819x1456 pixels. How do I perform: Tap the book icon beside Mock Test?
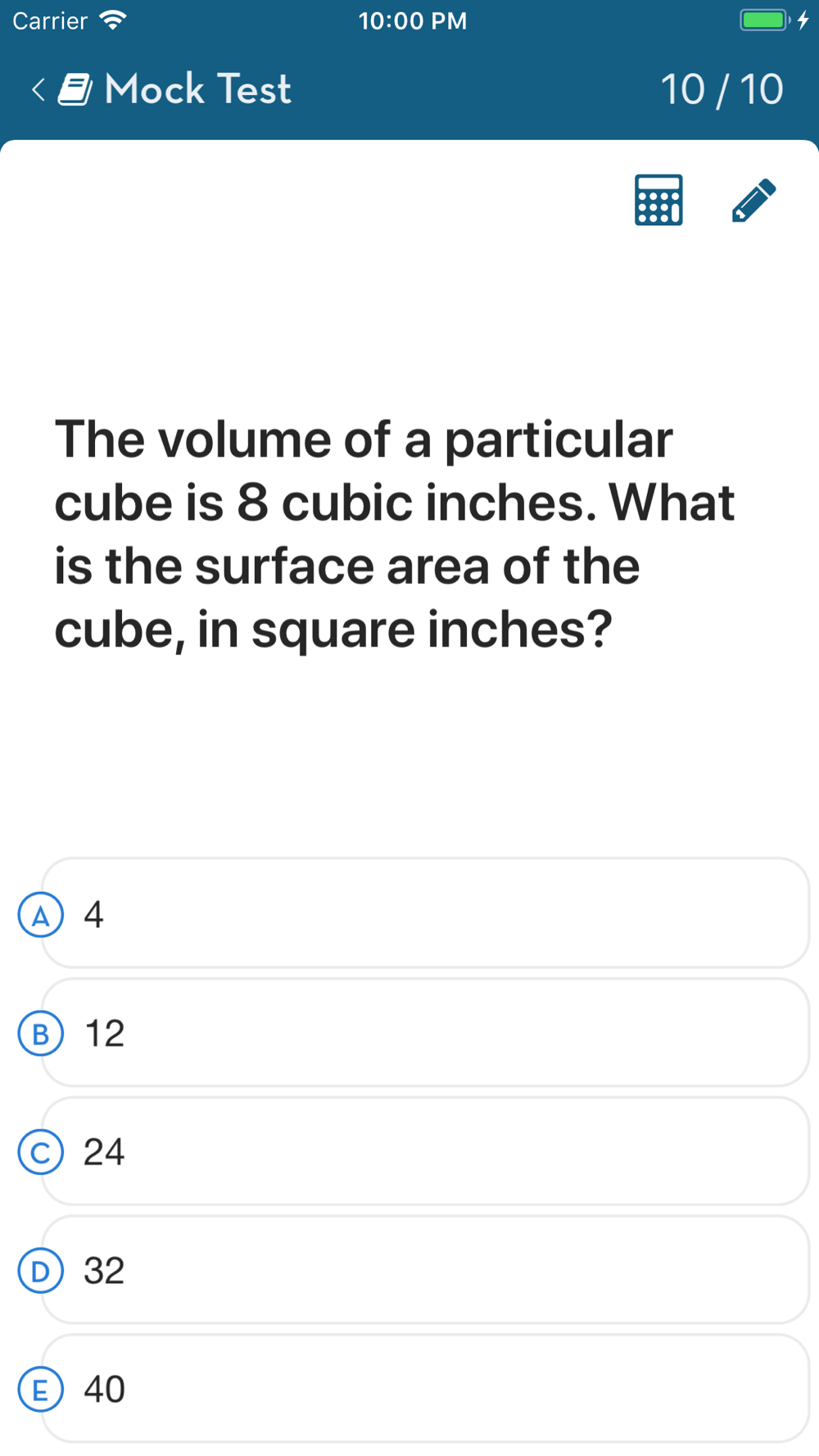pyautogui.click(x=75, y=89)
